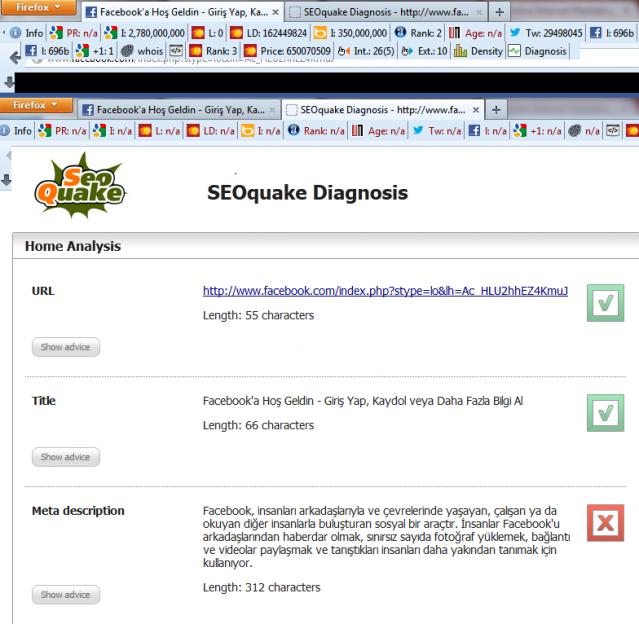This screenshot has width=639, height=624.
Task: Close the Facebook tab in the top window
Action: pos(275,12)
